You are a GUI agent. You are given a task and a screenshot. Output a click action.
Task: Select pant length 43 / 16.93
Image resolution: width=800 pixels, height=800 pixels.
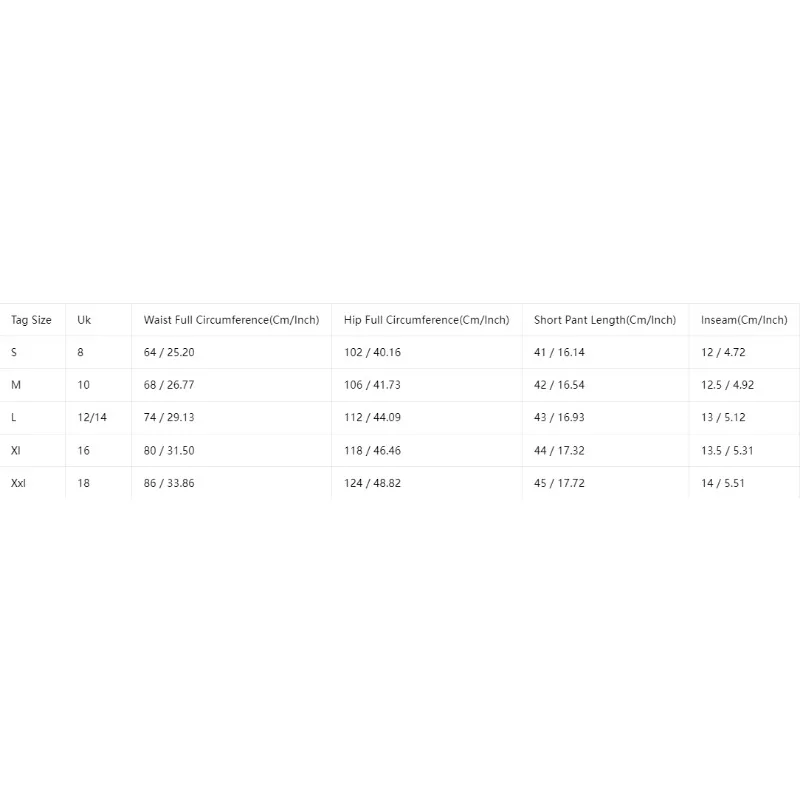[559, 417]
